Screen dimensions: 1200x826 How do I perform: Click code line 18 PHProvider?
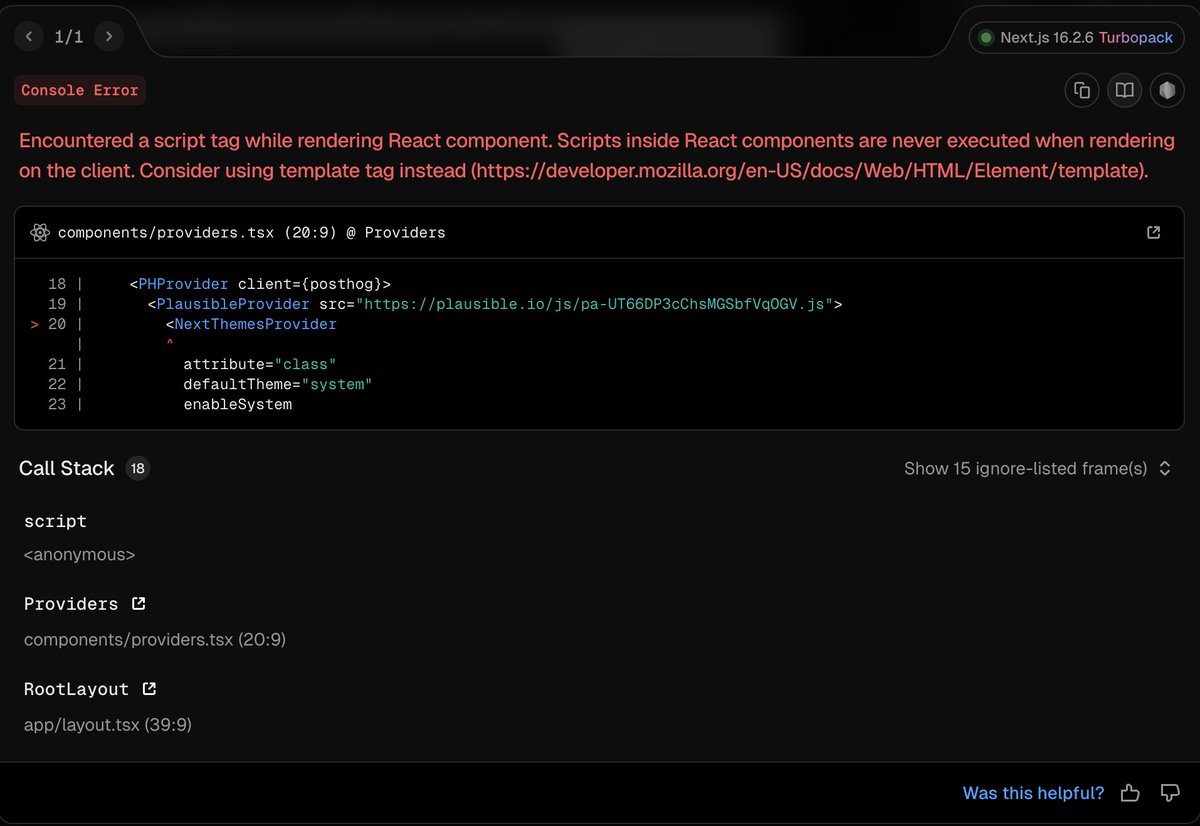tap(260, 284)
